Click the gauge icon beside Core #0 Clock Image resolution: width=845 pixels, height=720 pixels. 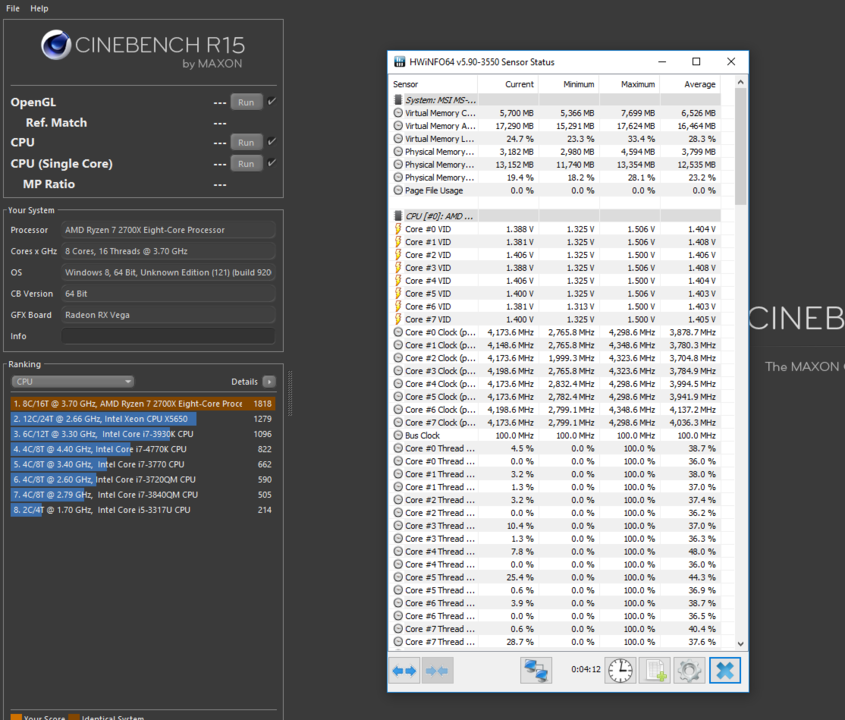pyautogui.click(x=398, y=333)
